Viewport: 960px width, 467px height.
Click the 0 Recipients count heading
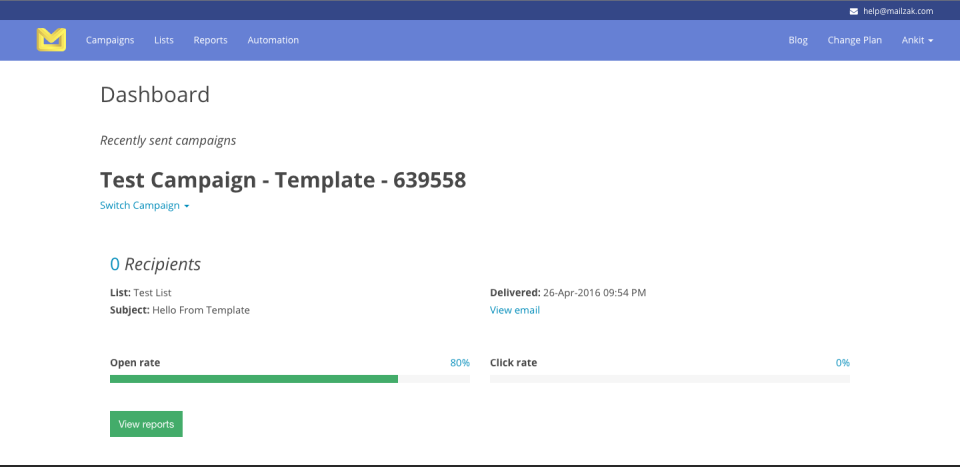pos(156,264)
